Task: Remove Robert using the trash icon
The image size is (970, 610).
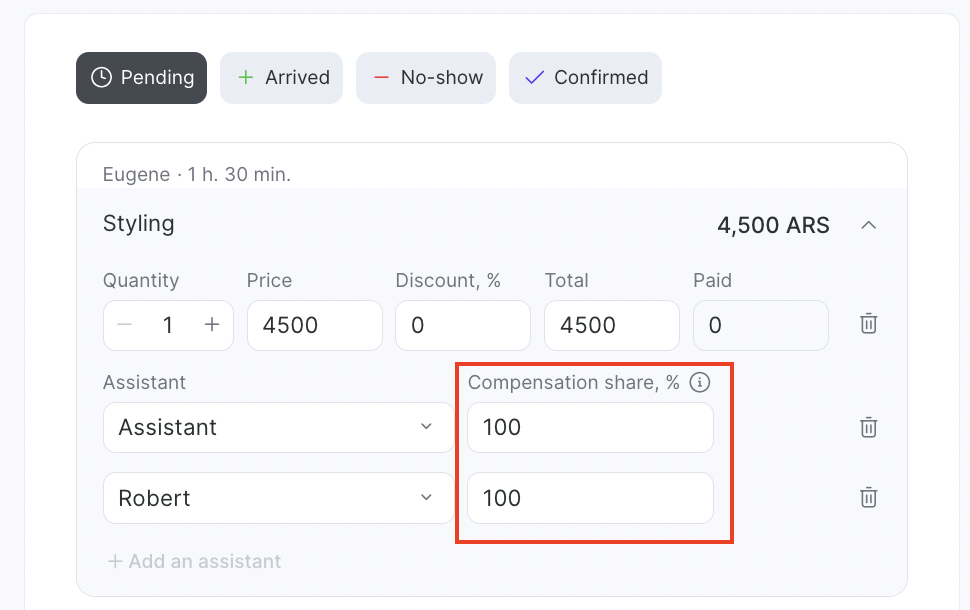Action: coord(869,498)
